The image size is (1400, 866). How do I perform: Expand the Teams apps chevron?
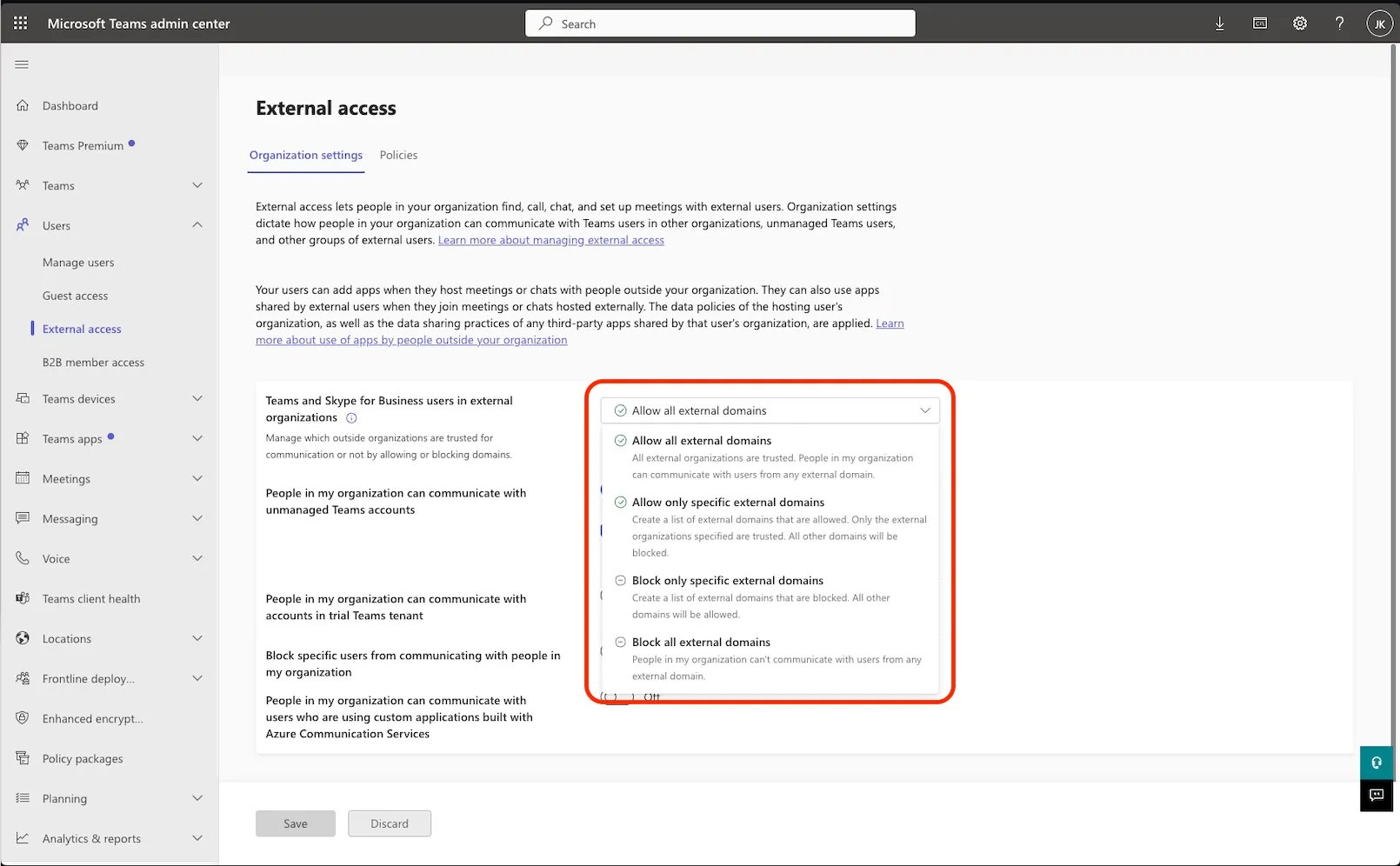pyautogui.click(x=197, y=438)
